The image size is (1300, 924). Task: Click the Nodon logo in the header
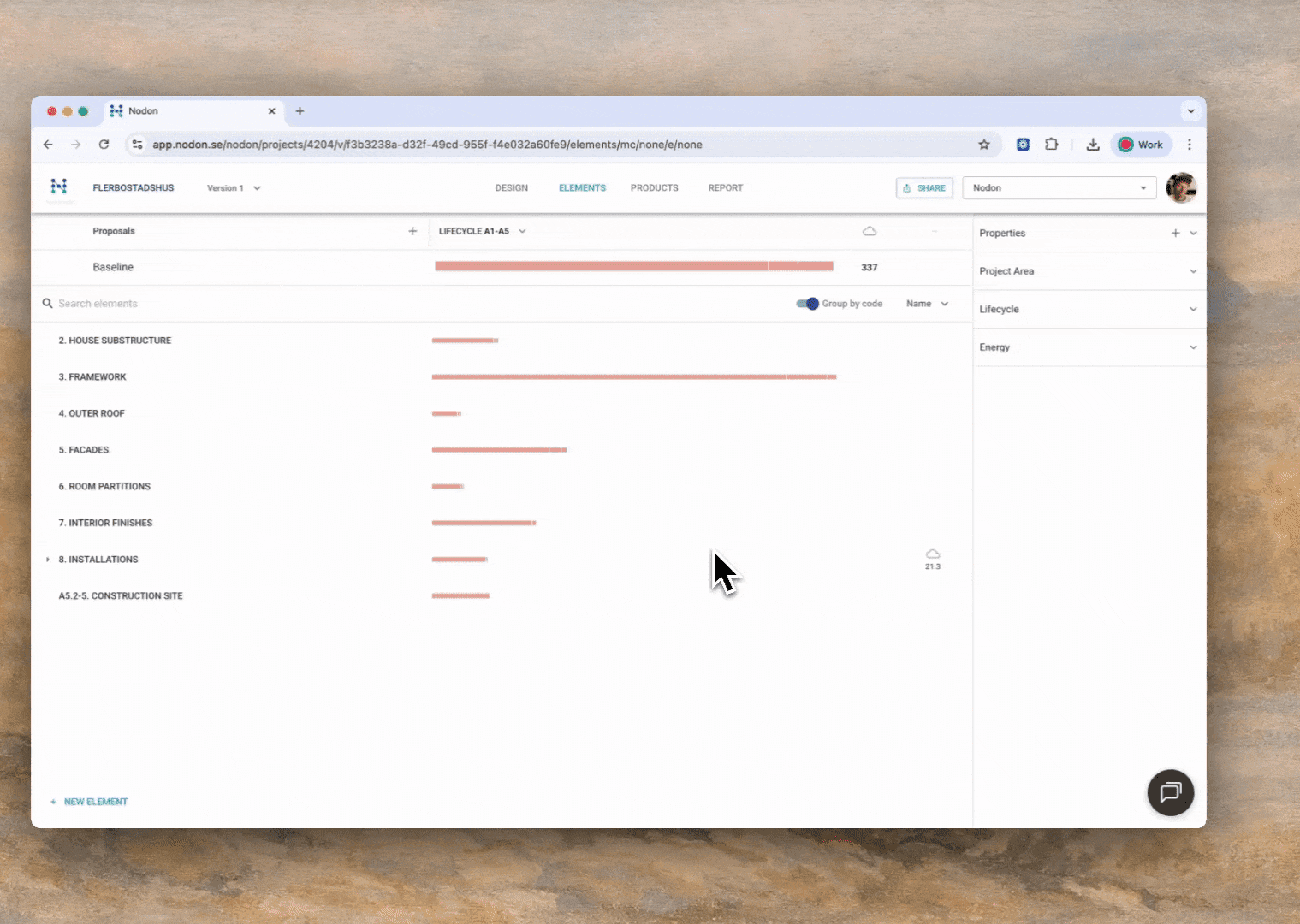point(59,187)
